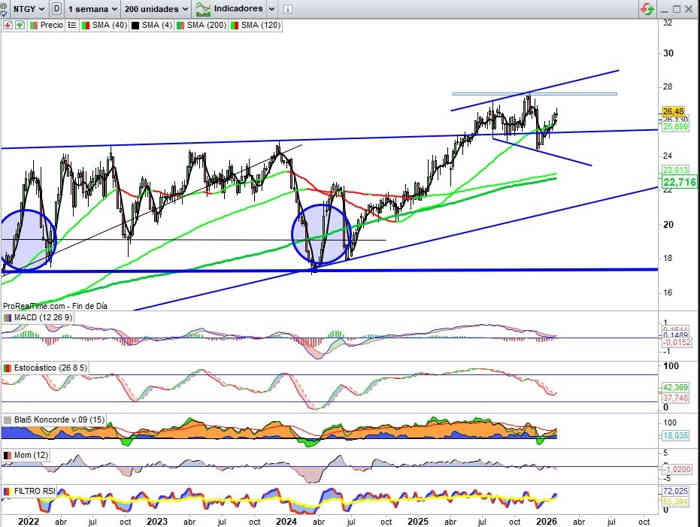Screen dimensions: 700x527
Task: Click the Blai5 Koncorde panel icon
Action: click(7, 418)
